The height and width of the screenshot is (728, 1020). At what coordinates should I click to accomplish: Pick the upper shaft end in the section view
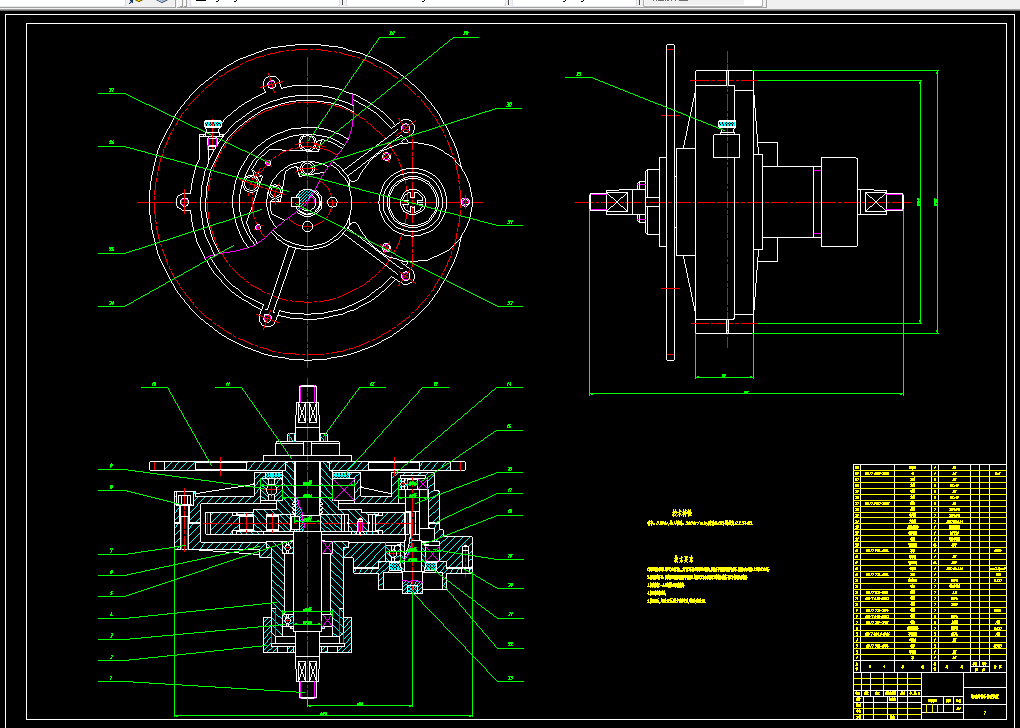click(308, 412)
